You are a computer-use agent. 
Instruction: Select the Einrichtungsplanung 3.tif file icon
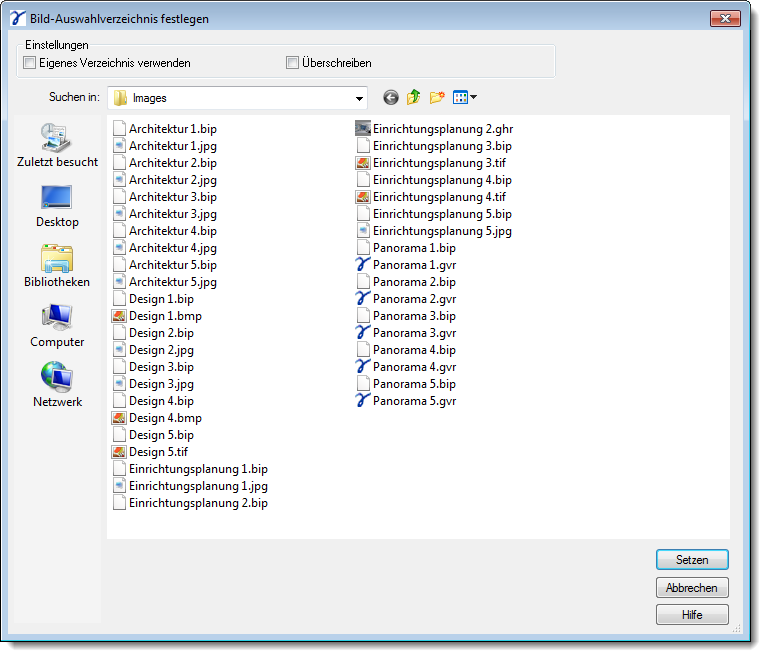pos(362,163)
